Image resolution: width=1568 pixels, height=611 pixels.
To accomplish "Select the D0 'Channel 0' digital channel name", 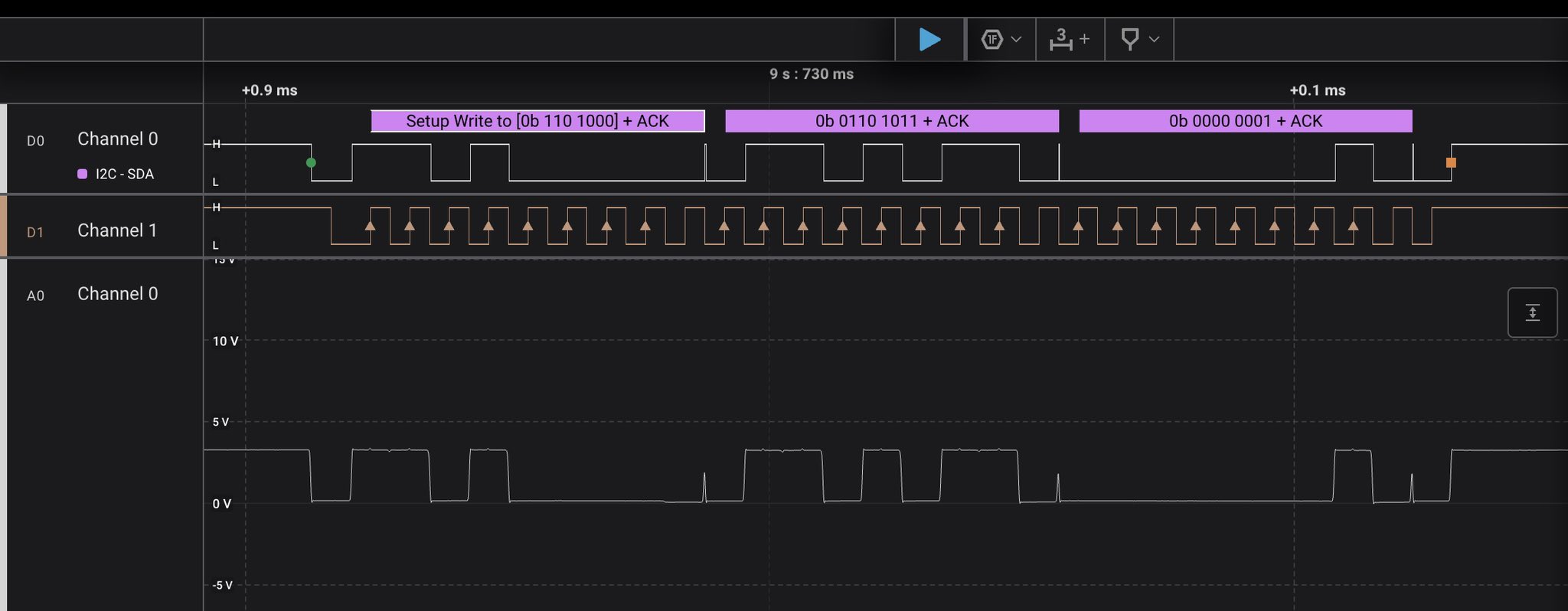I will pos(118,139).
